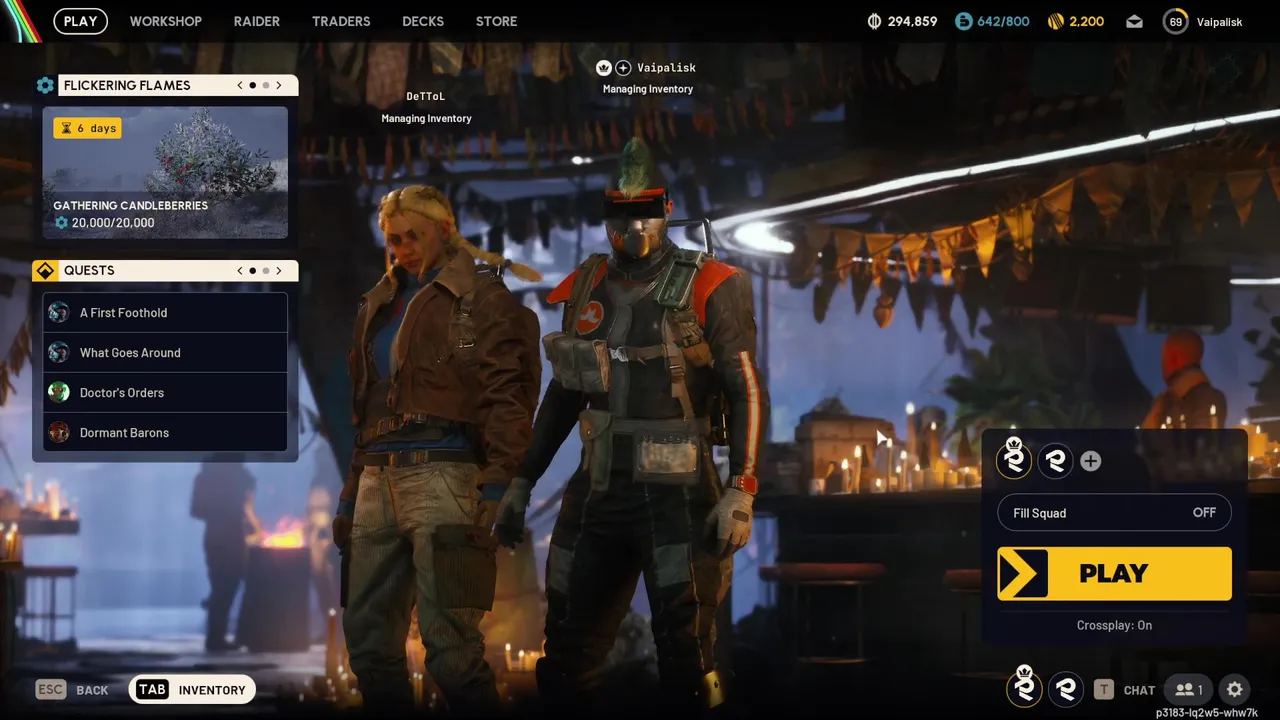This screenshot has width=1280, height=720.
Task: Open the friends list showing 1 online
Action: [1189, 689]
